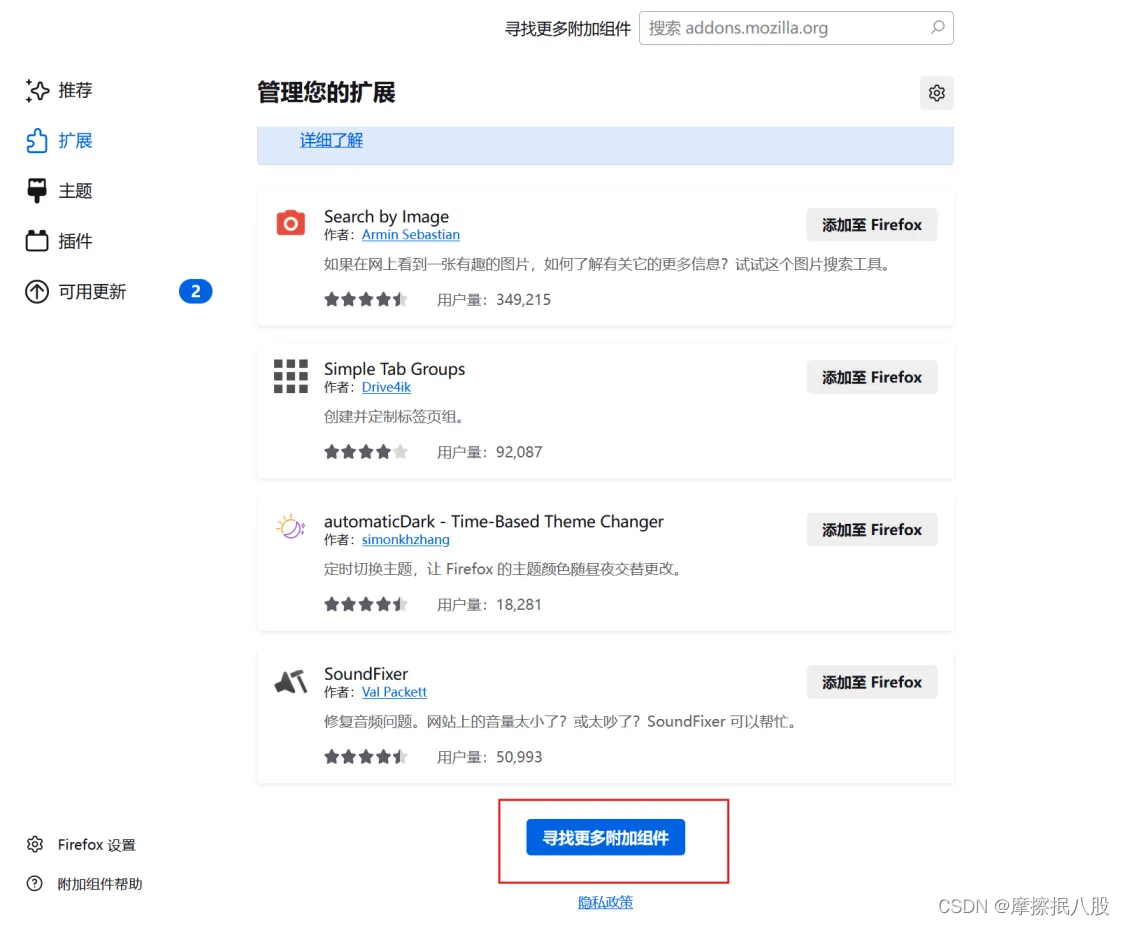Click the blue updates count badge showing 2
Viewport: 1125px width, 926px height.
195,291
